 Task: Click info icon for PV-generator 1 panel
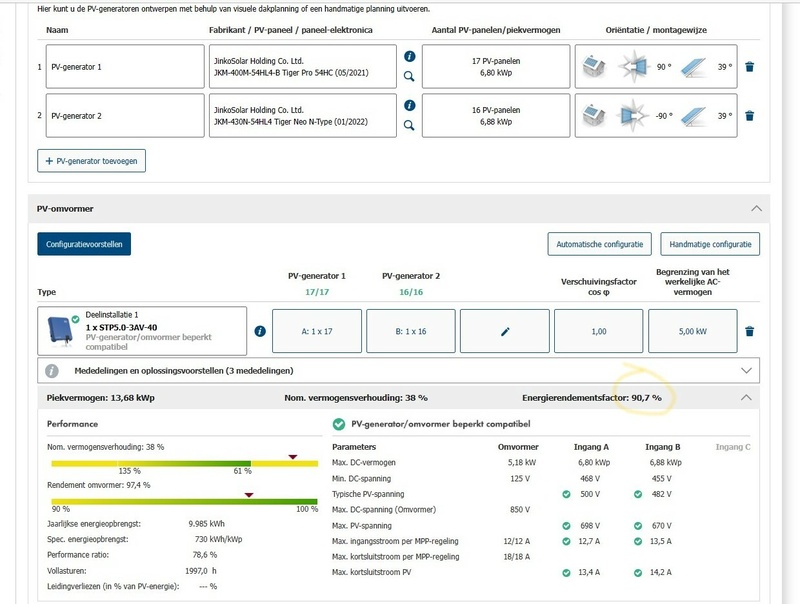coord(409,57)
